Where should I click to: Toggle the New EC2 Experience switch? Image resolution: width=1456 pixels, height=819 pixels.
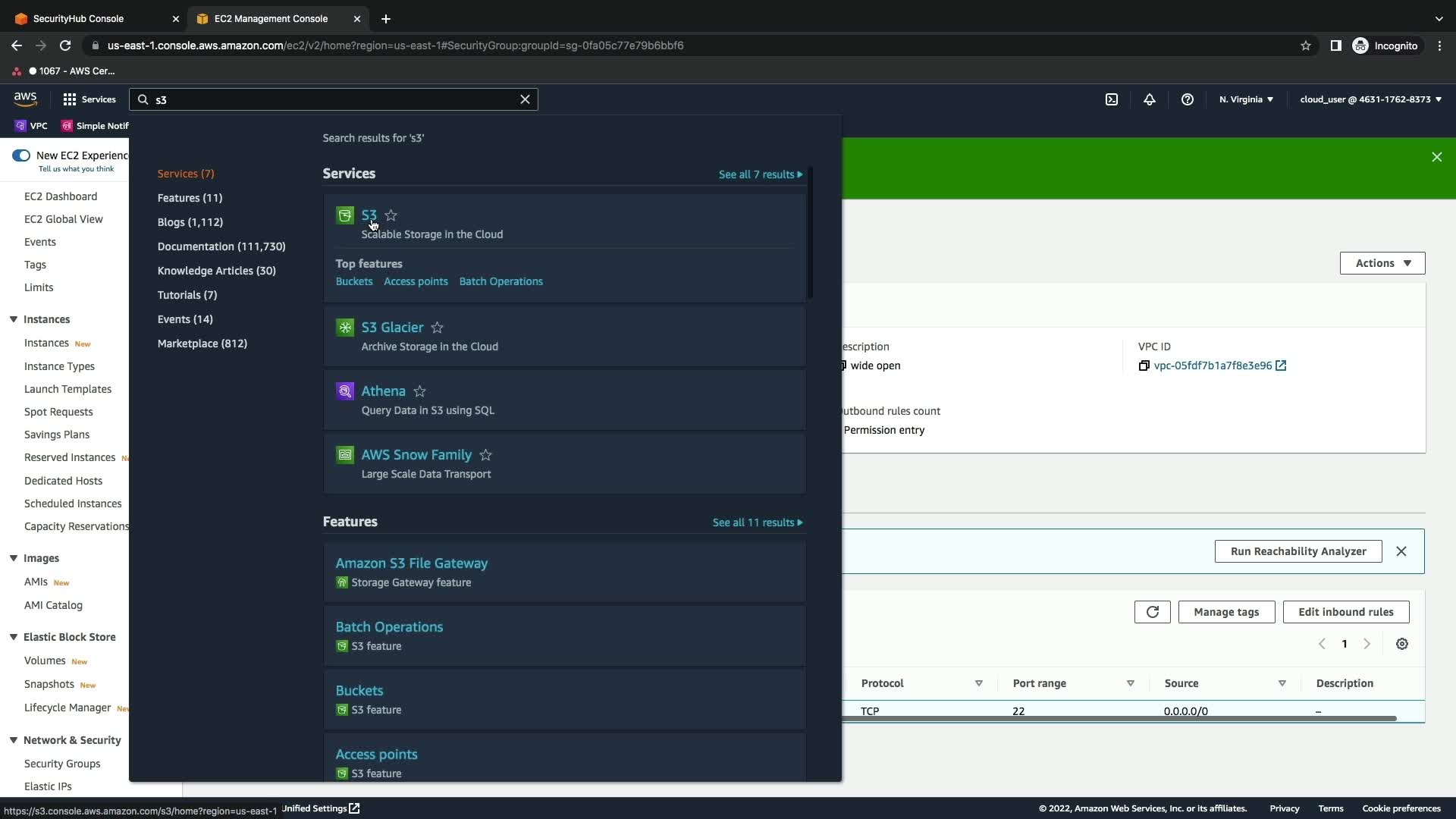click(x=21, y=155)
